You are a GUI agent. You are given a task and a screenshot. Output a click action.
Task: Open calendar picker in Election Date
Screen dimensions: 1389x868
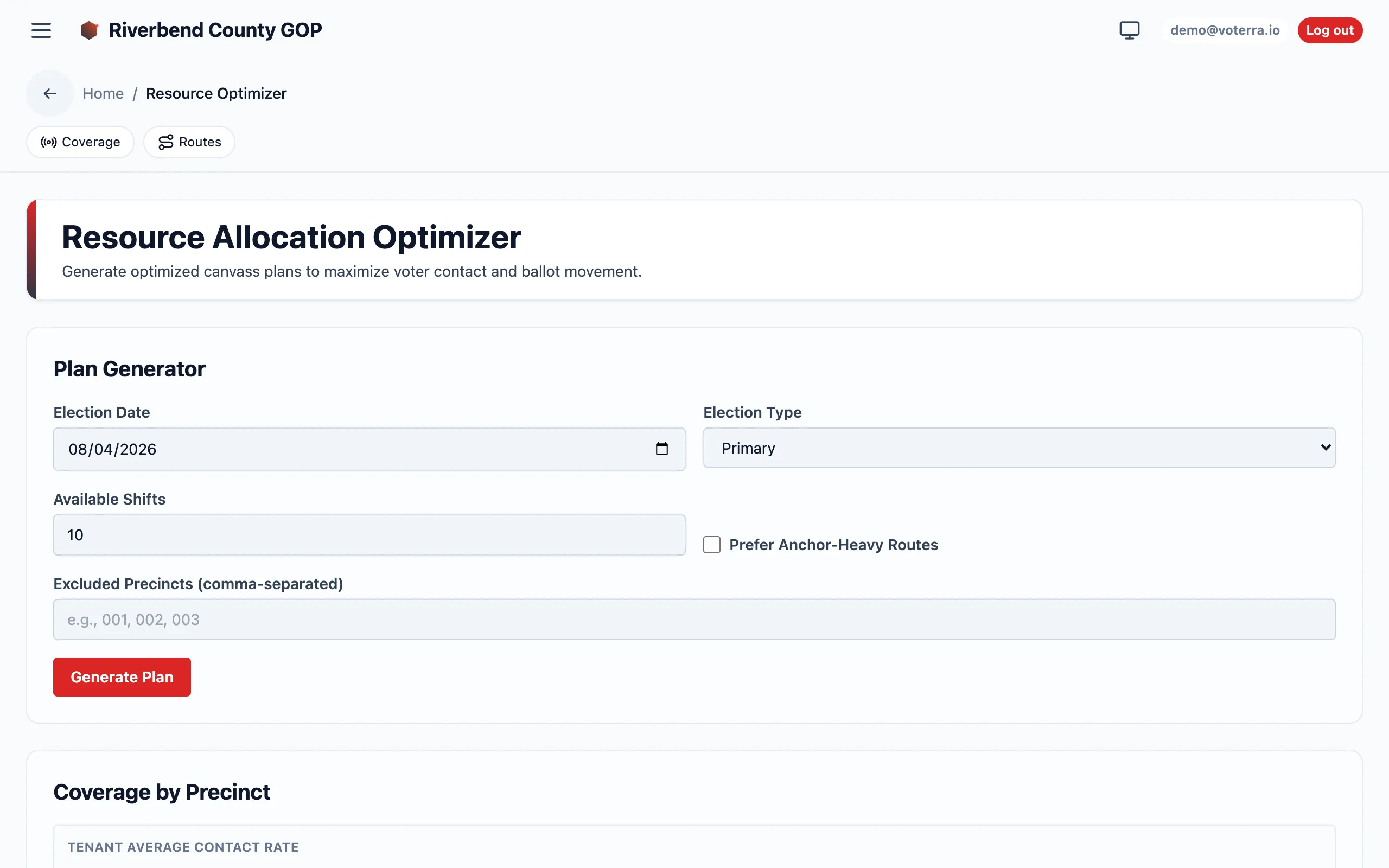click(x=662, y=449)
